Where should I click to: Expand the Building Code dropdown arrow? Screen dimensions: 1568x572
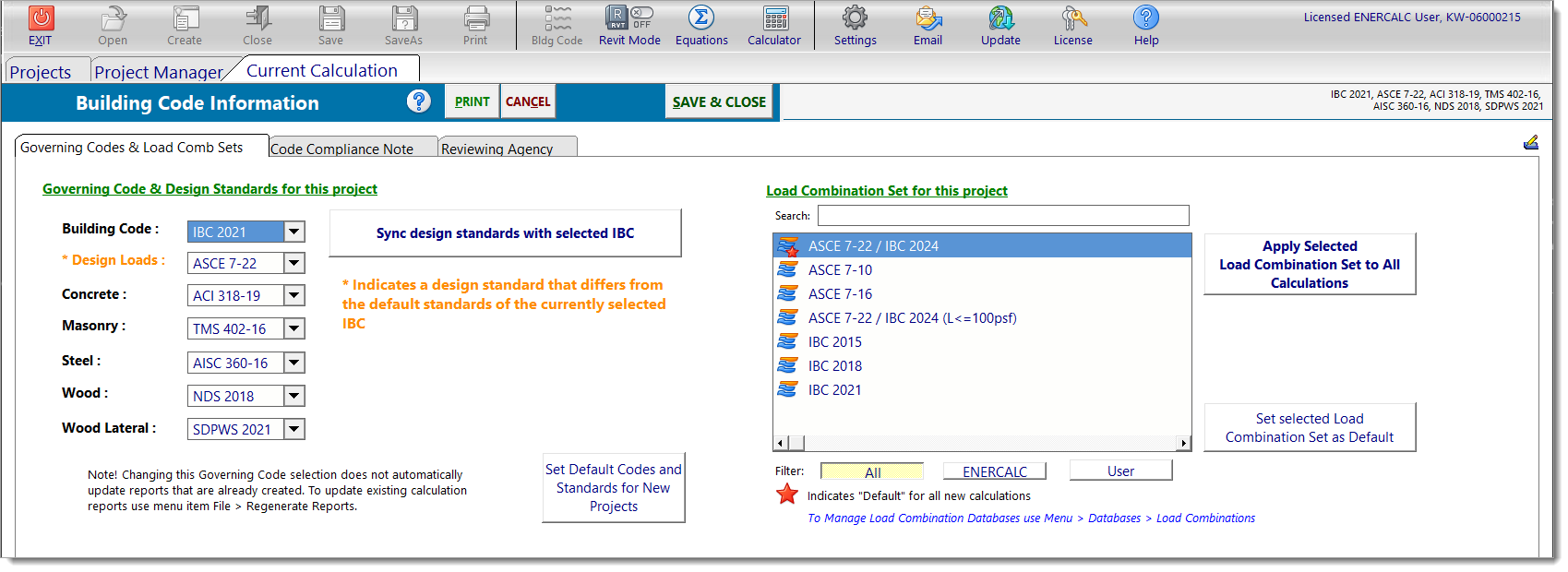(294, 232)
